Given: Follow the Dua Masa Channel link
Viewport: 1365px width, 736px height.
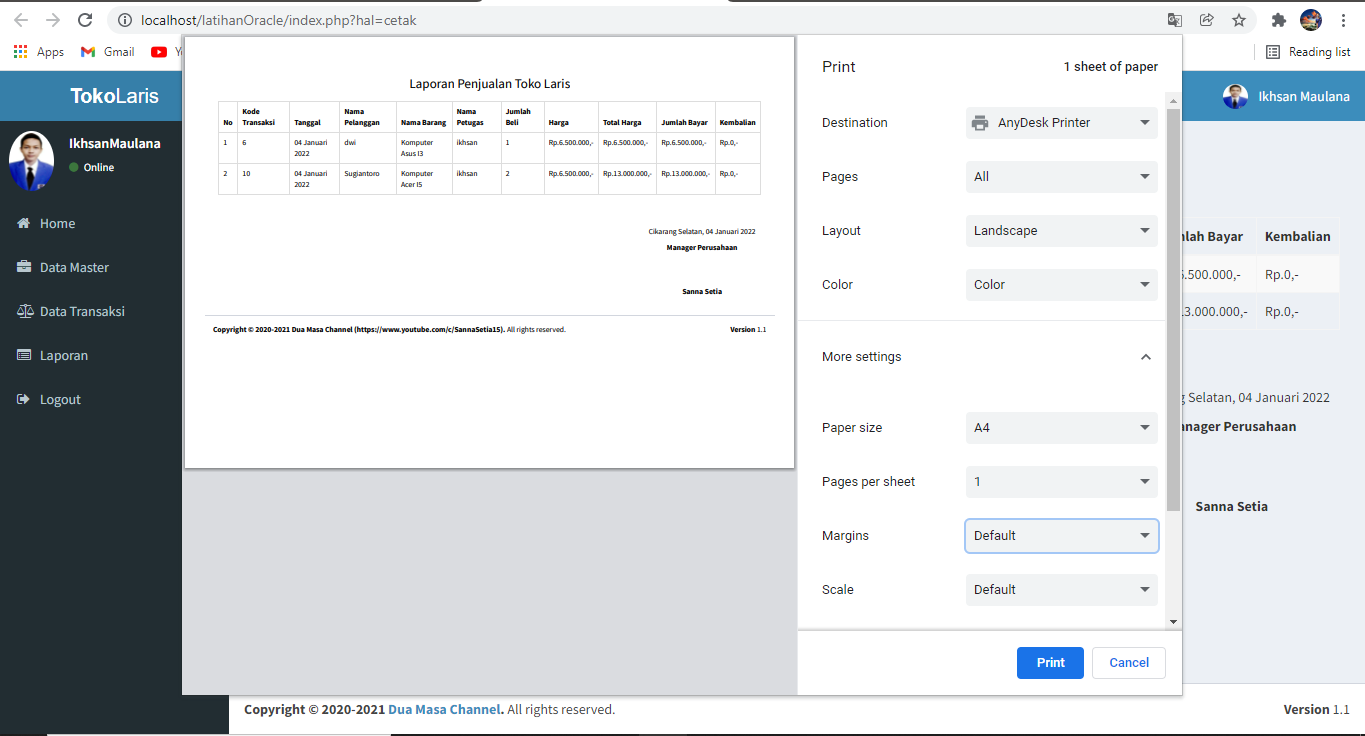Looking at the screenshot, I should pos(444,709).
